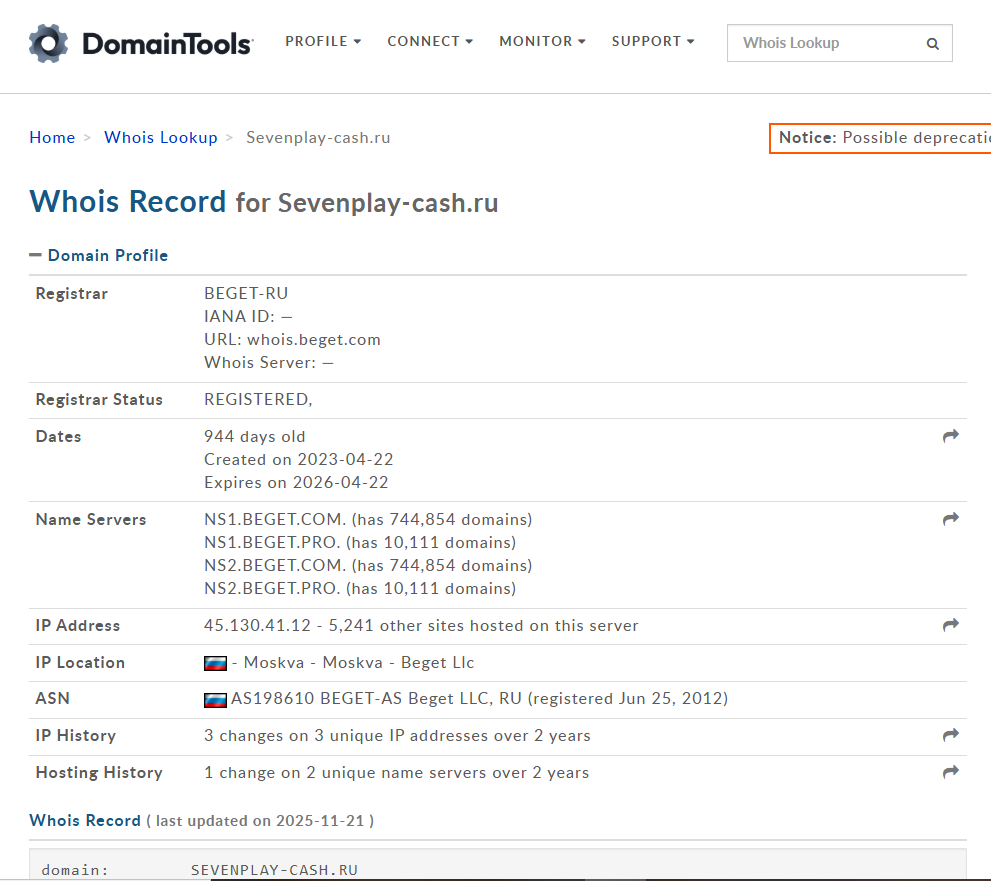Click Expires on 2026-04-22 text
Image resolution: width=991 pixels, height=881 pixels.
(x=296, y=482)
